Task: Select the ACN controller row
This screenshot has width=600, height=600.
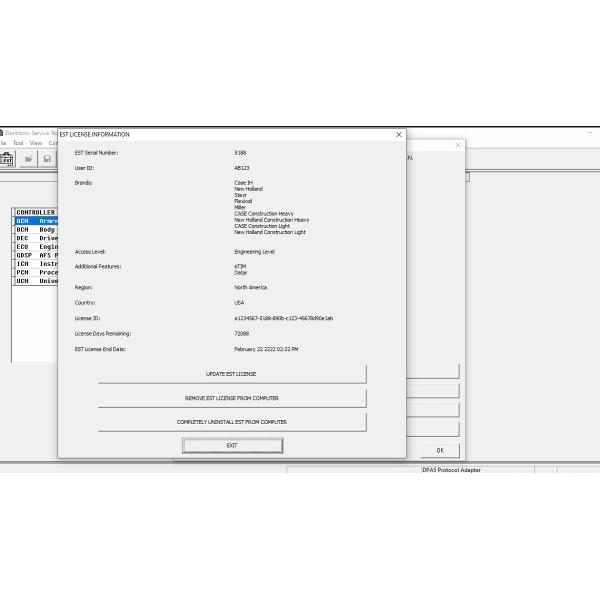Action: [35, 221]
